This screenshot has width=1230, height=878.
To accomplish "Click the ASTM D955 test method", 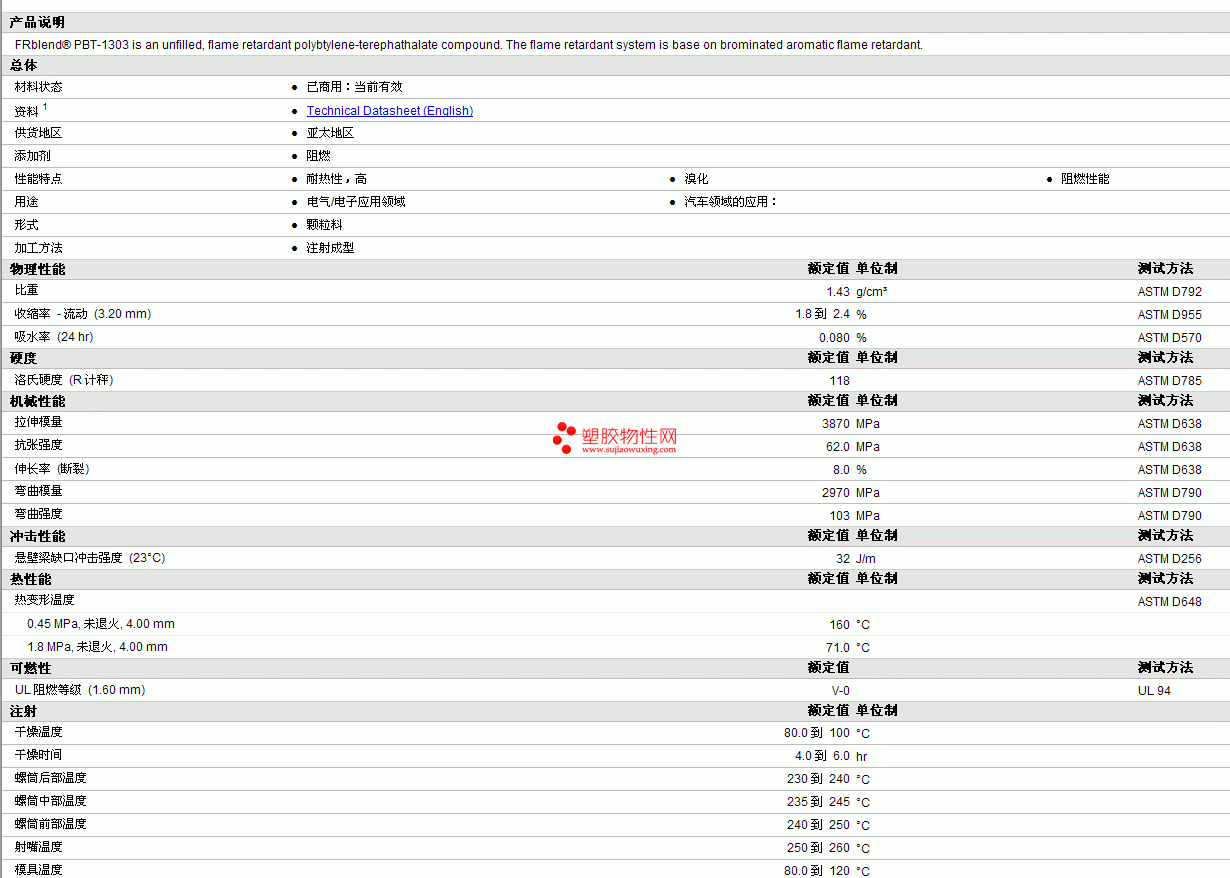I will (x=1170, y=315).
